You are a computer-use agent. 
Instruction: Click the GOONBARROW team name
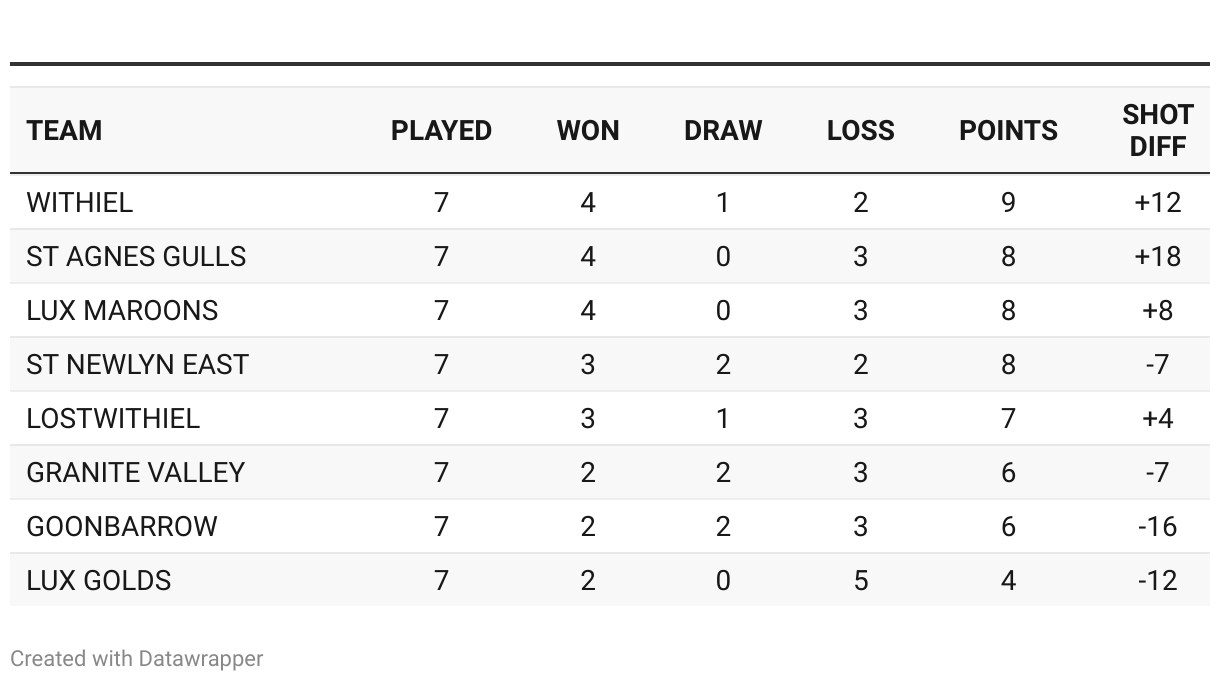122,527
